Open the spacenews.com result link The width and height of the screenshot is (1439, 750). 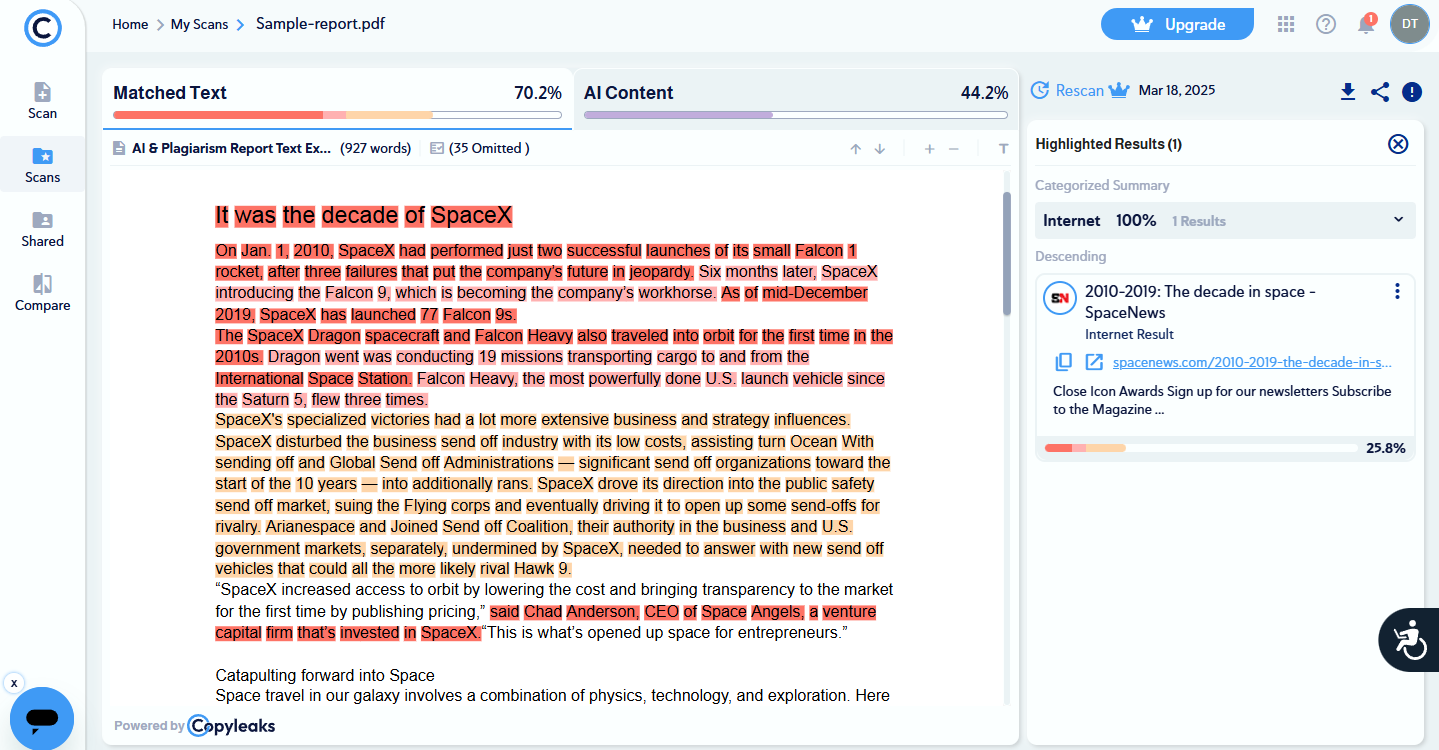pyautogui.click(x=1252, y=362)
